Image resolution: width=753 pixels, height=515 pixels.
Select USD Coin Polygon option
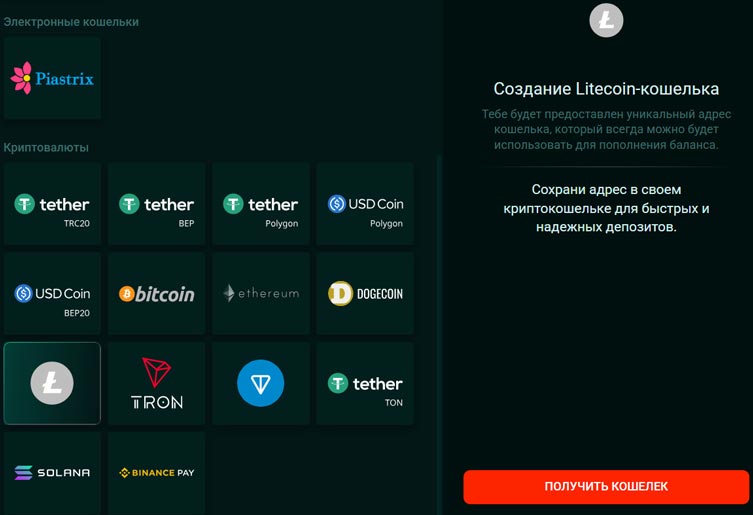click(x=365, y=204)
